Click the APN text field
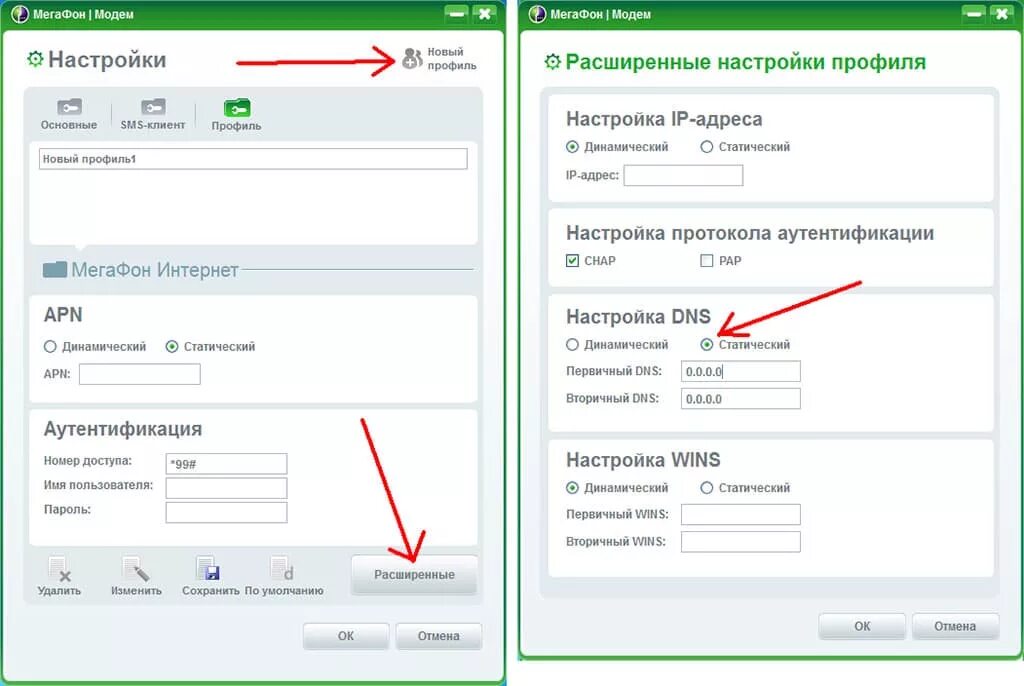 [x=140, y=374]
